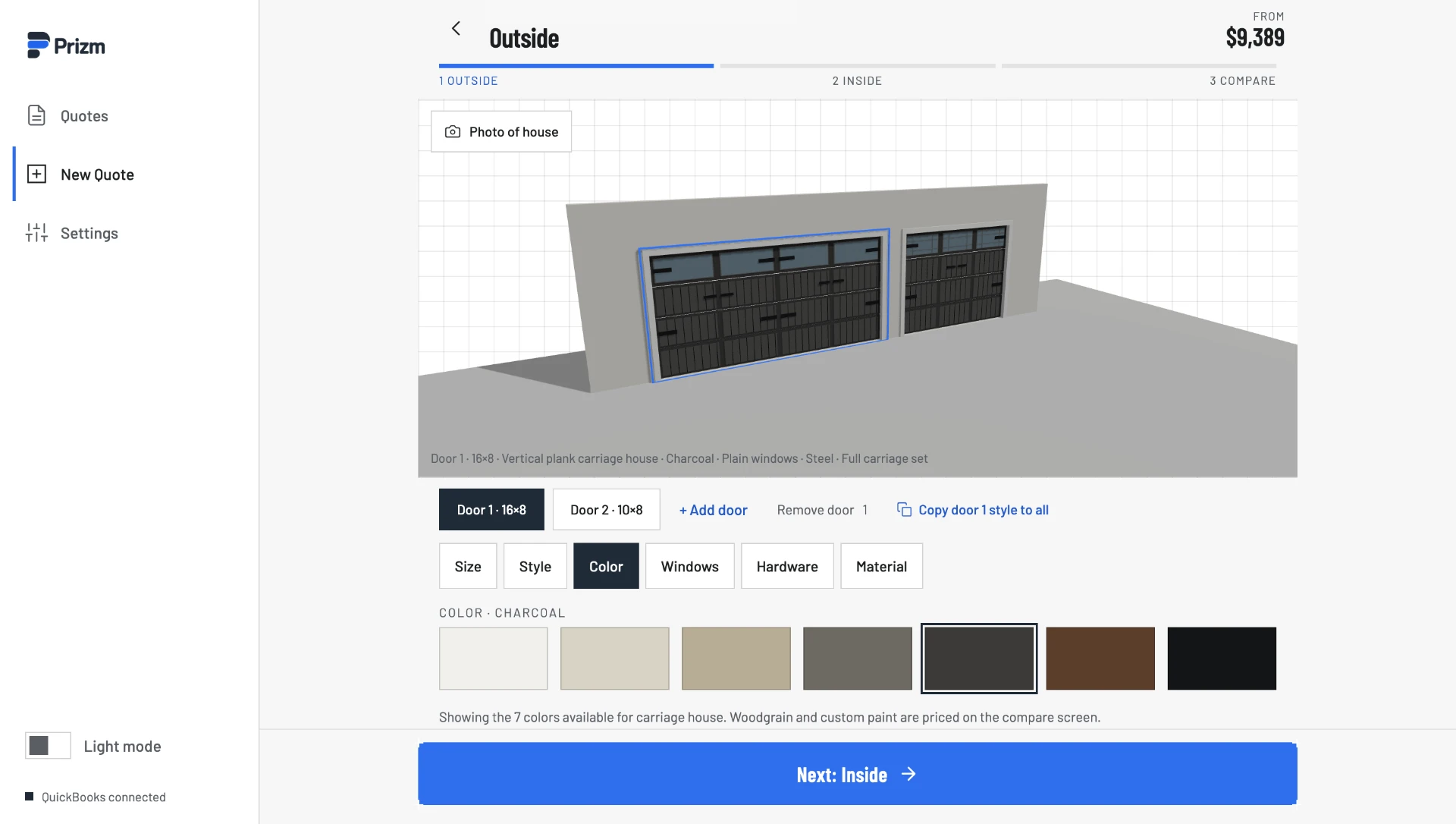The height and width of the screenshot is (824, 1456).
Task: Open Settings in the sidebar
Action: tap(89, 233)
